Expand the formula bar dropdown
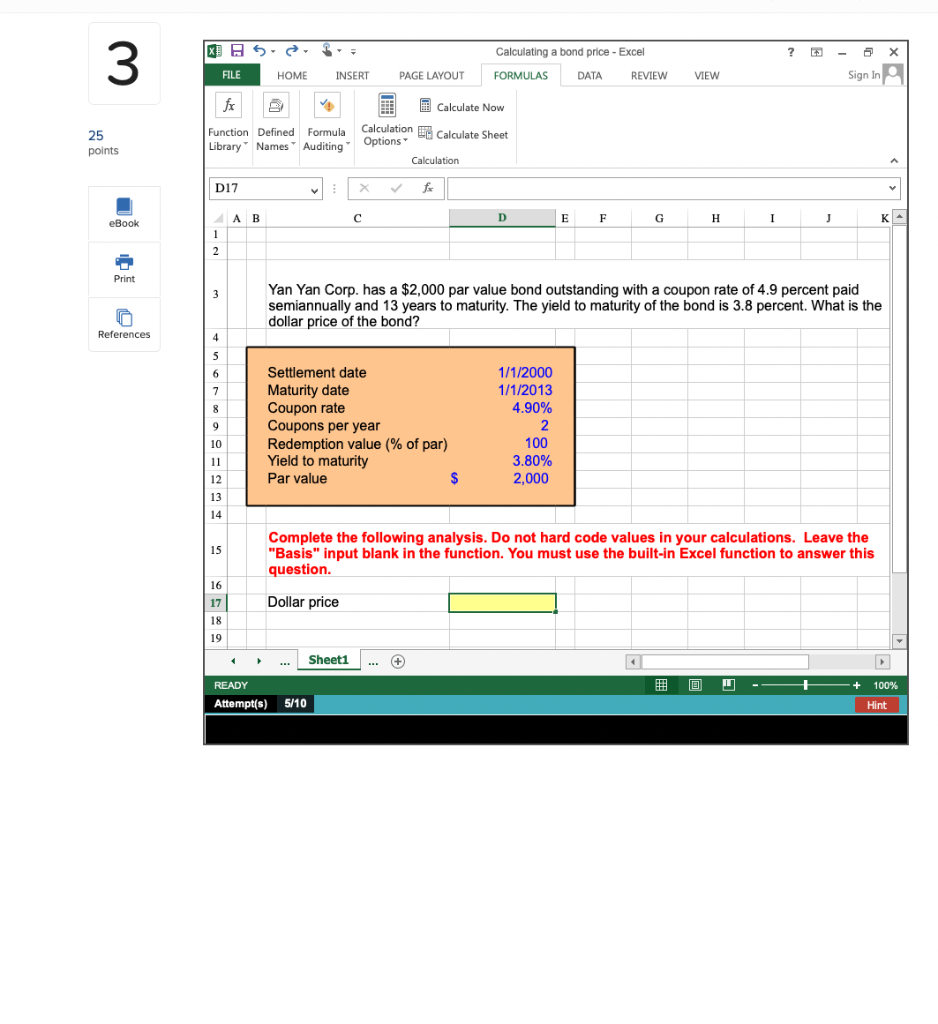Image resolution: width=938 pixels, height=1024 pixels. click(891, 188)
